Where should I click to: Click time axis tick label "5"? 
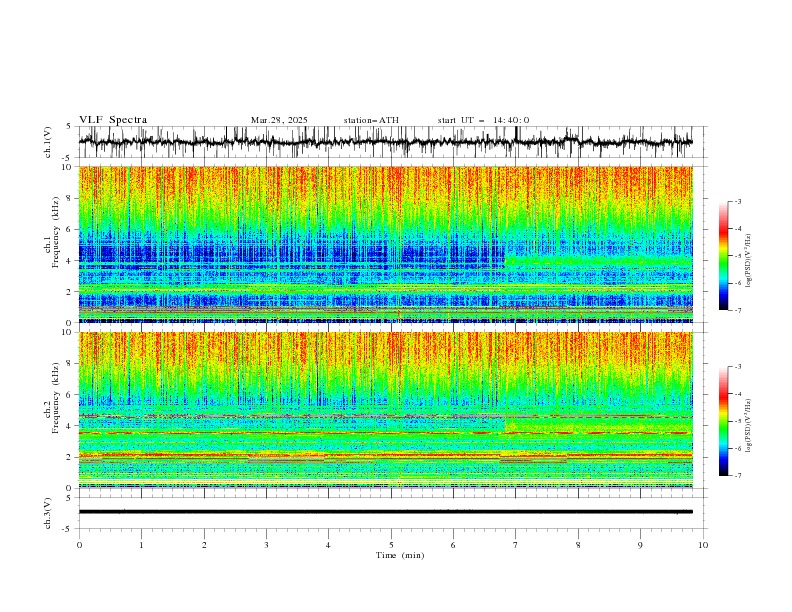coord(391,545)
